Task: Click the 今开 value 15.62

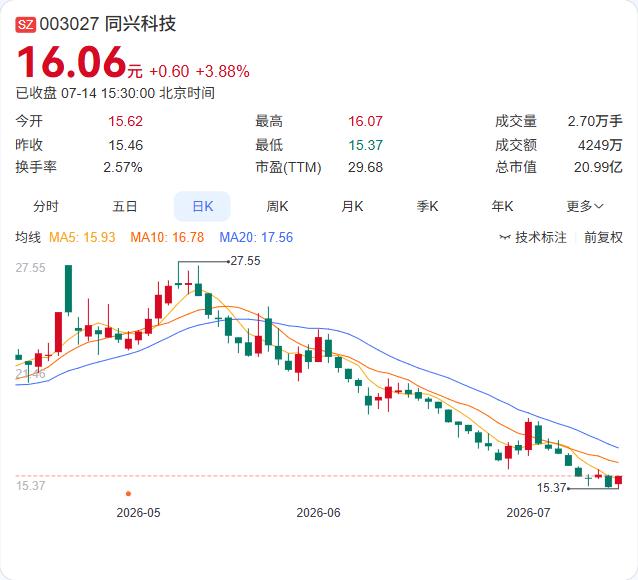Action: pyautogui.click(x=125, y=121)
